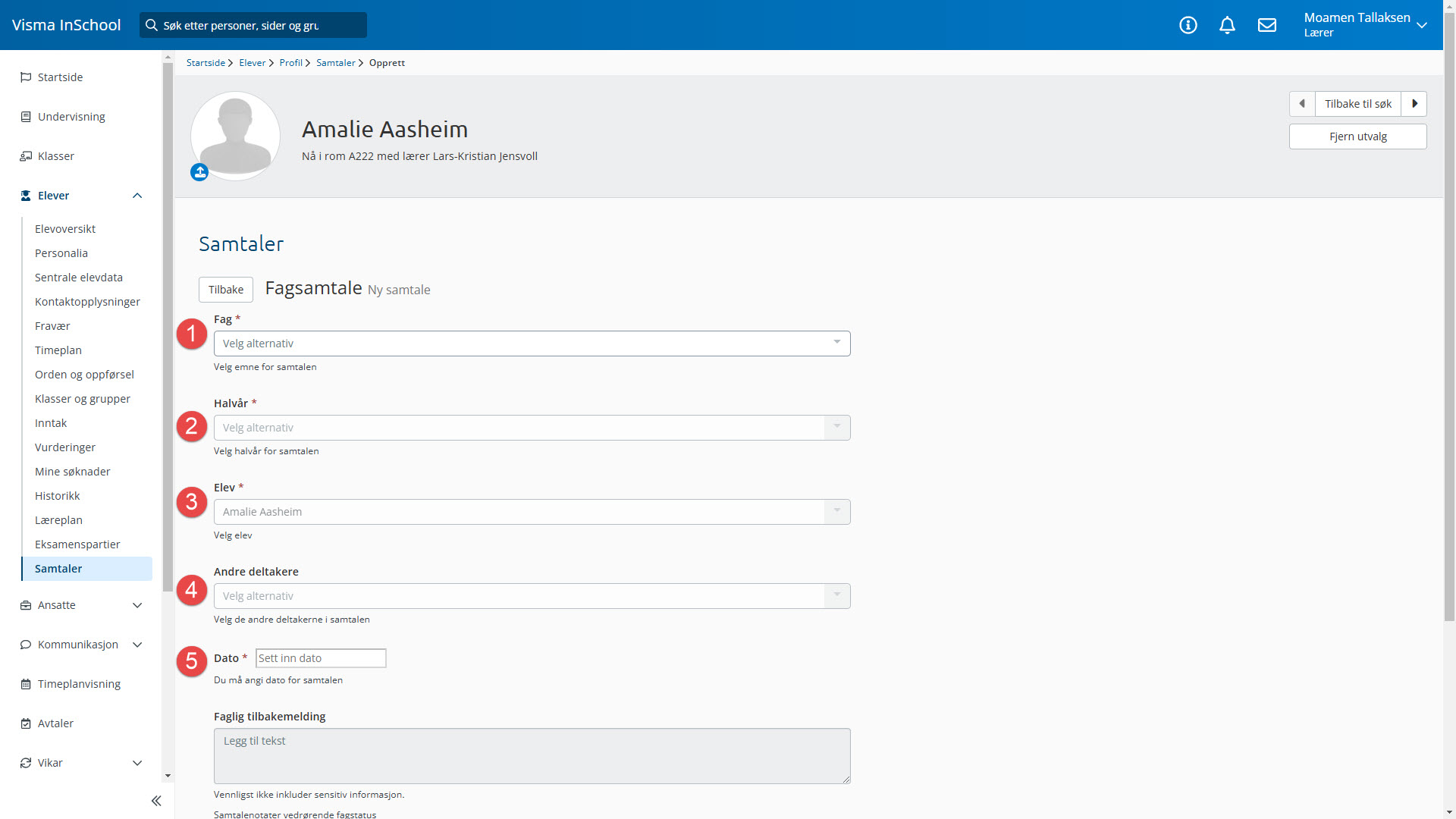Open the Fag dropdown
The height and width of the screenshot is (819, 1456).
532,344
